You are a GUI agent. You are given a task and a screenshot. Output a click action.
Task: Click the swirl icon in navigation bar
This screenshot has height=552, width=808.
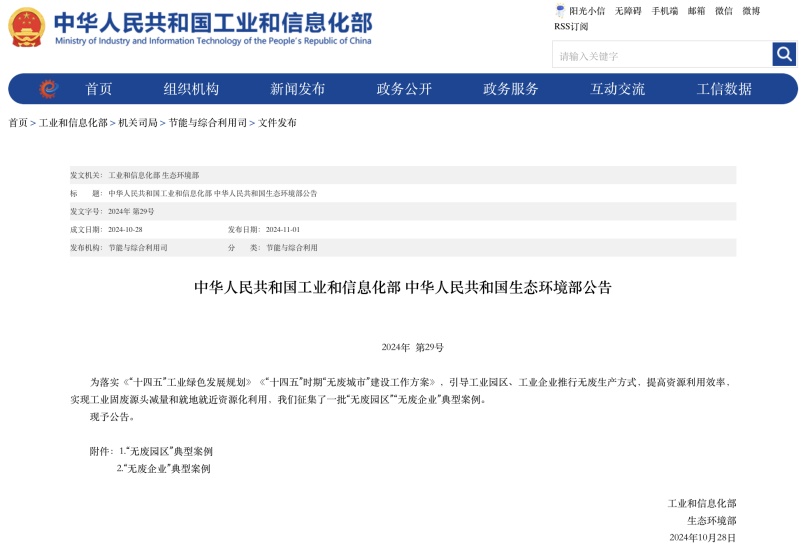click(48, 89)
